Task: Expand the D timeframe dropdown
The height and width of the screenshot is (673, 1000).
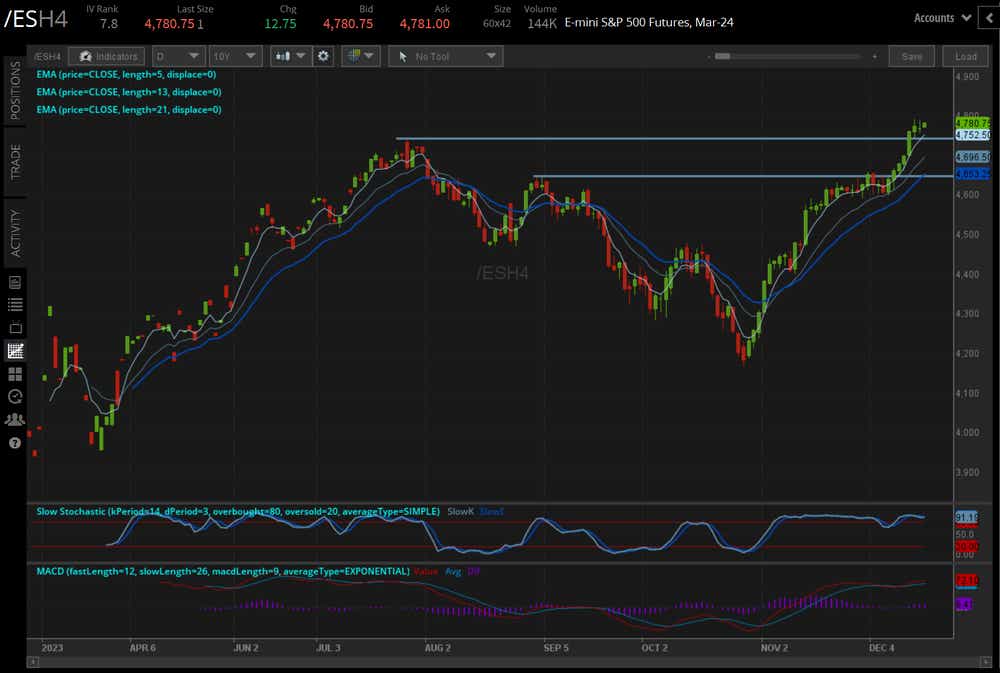Action: click(x=178, y=57)
